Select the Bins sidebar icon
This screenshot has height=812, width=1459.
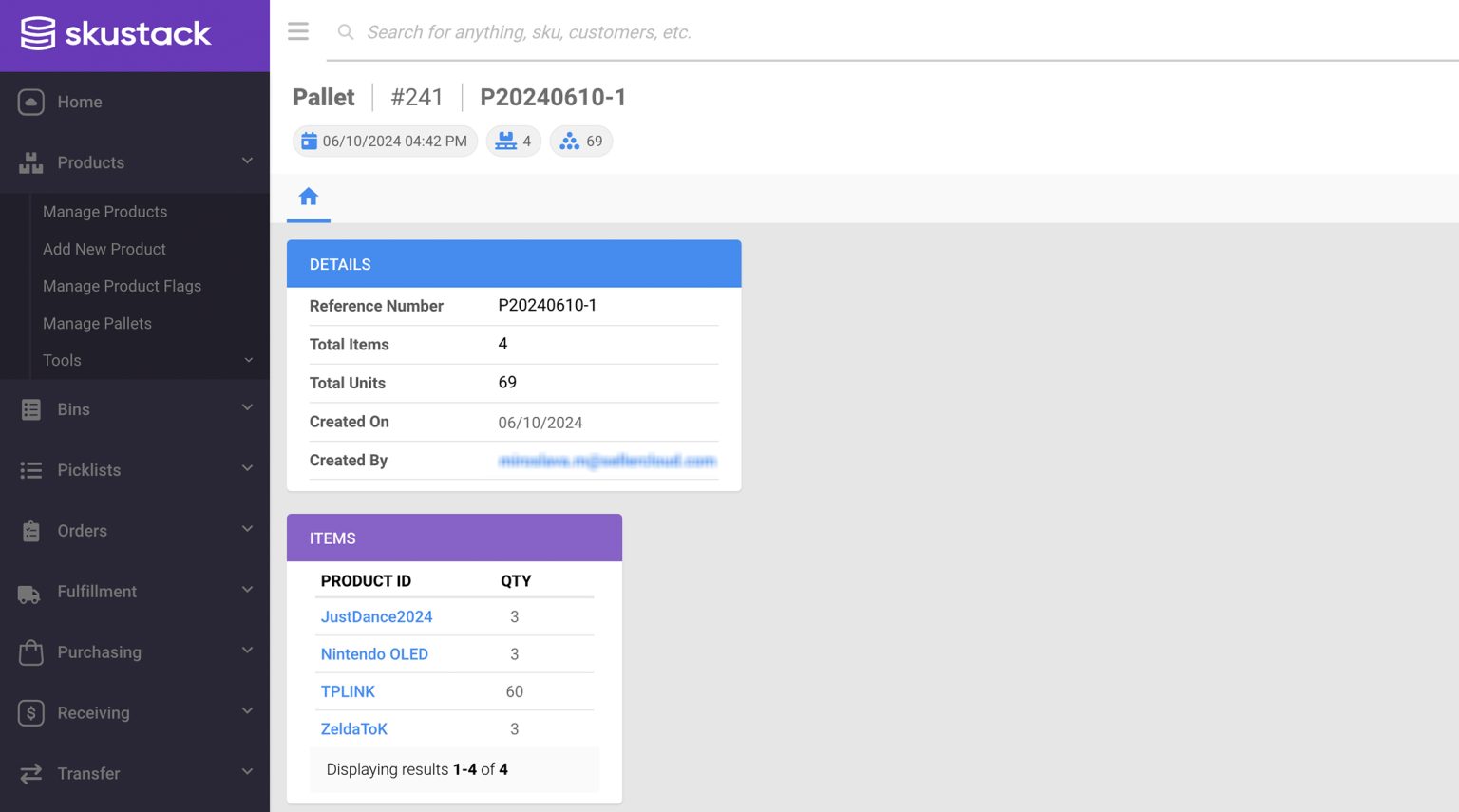coord(30,408)
